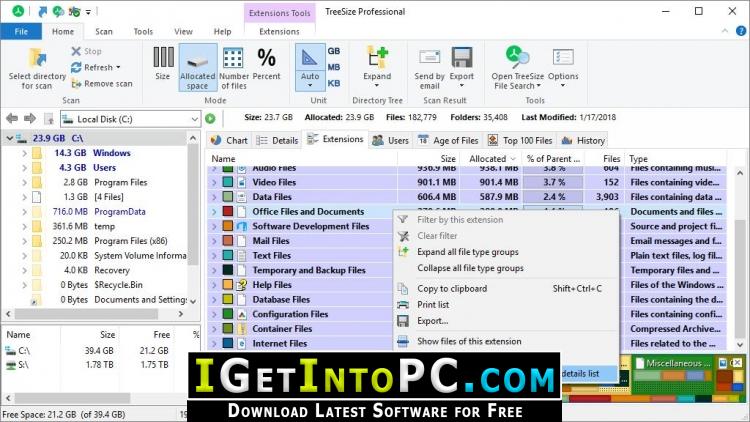Open the Extensions tools ribbon tab

[279, 32]
